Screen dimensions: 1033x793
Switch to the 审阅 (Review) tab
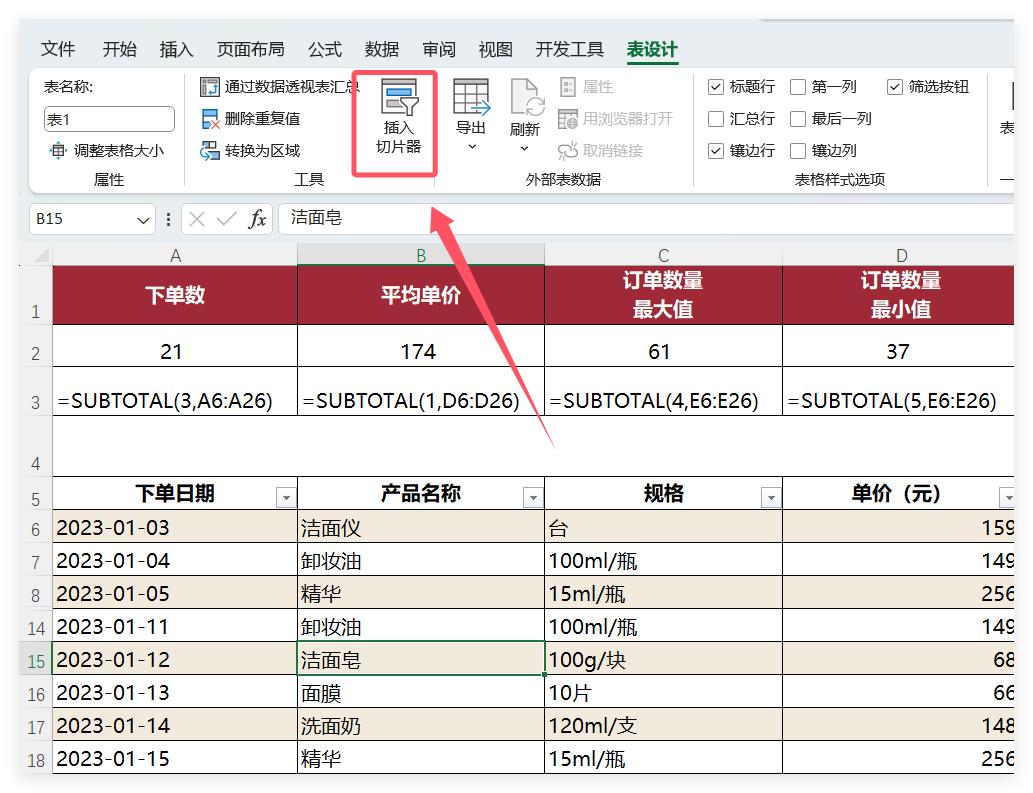pos(439,49)
